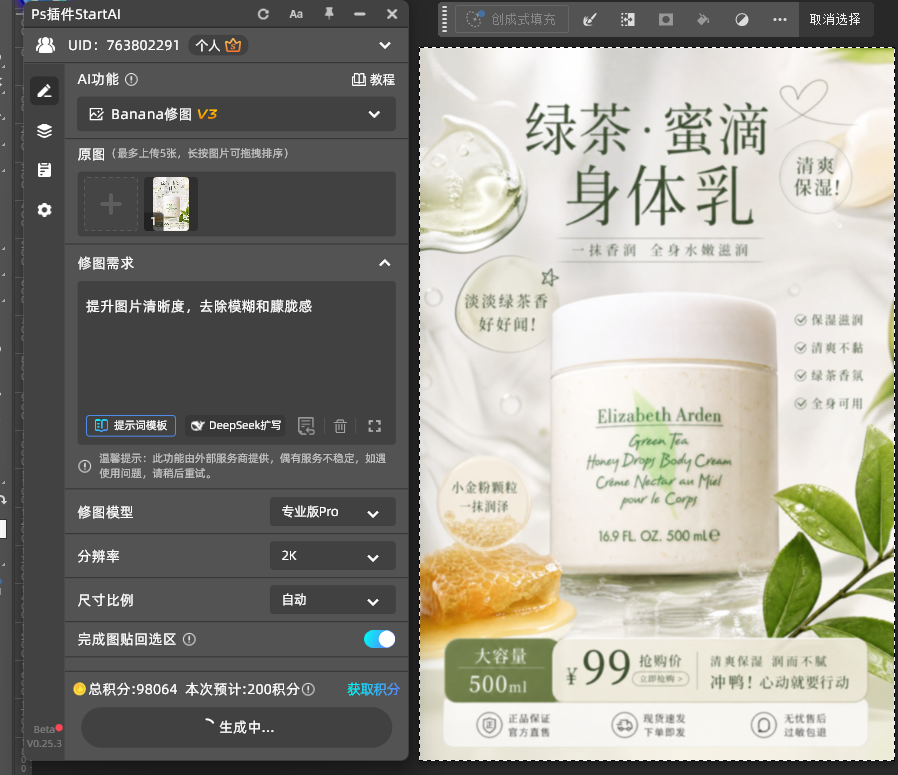Viewport: 898px width, 775px height.
Task: Pin the StartAI plugin panel
Action: coord(329,14)
